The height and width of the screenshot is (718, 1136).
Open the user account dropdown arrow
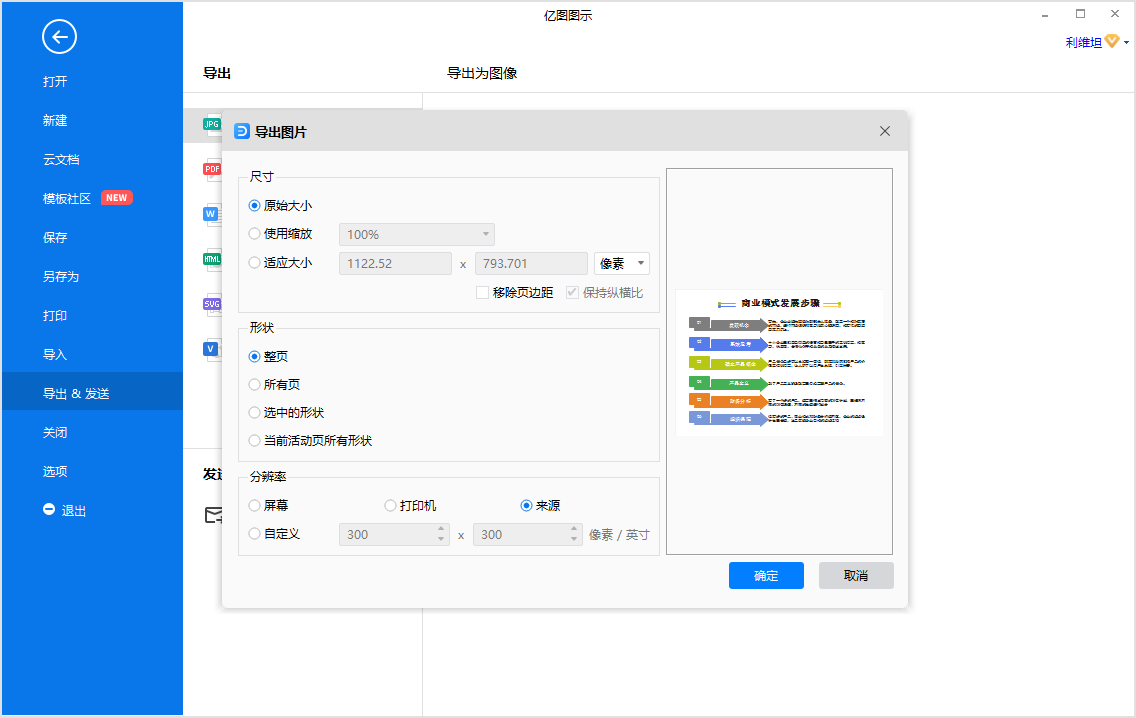click(x=1127, y=43)
